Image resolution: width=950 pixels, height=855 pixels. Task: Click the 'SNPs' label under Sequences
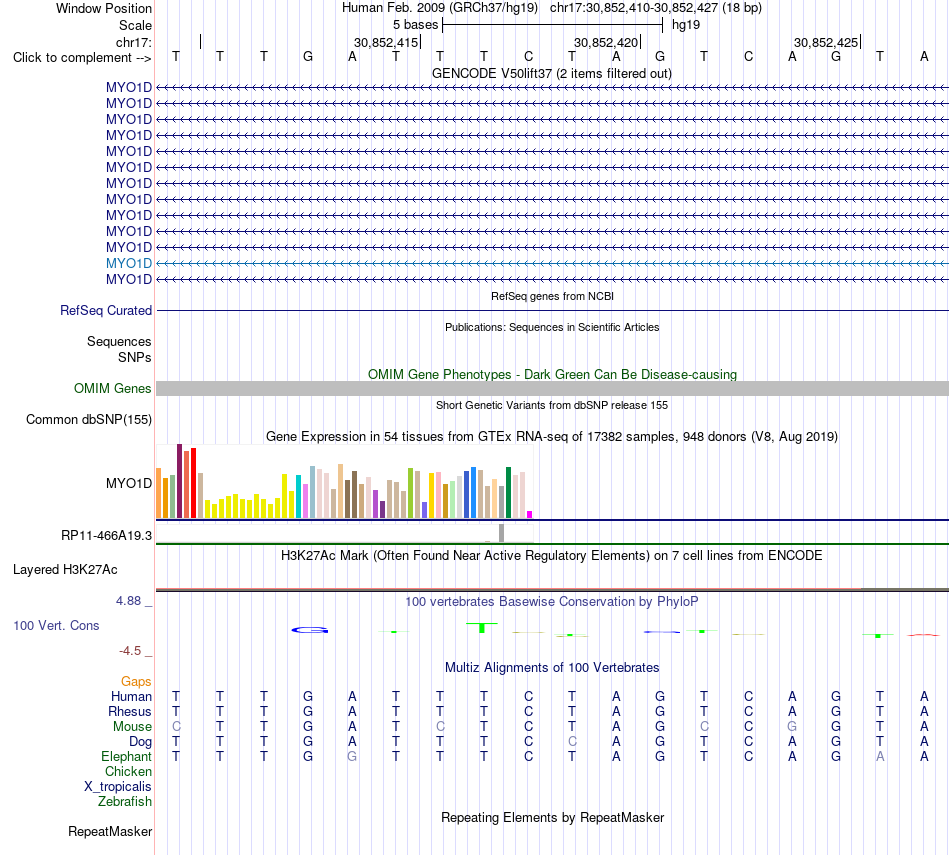(135, 358)
